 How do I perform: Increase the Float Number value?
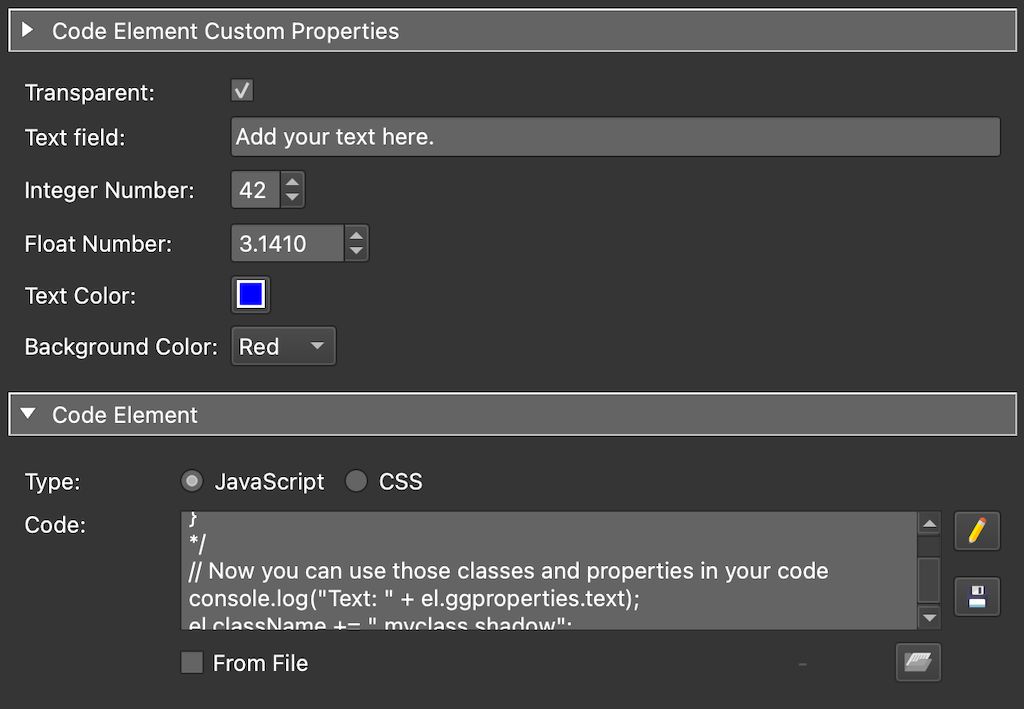tap(356, 236)
